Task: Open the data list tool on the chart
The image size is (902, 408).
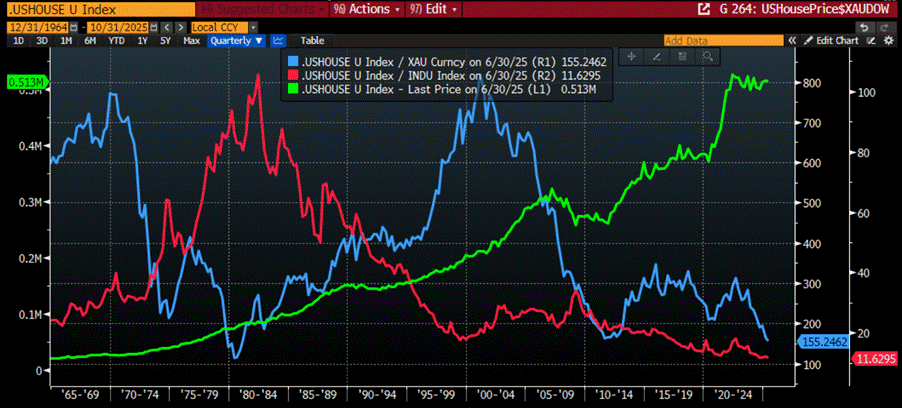Action: [x=683, y=56]
